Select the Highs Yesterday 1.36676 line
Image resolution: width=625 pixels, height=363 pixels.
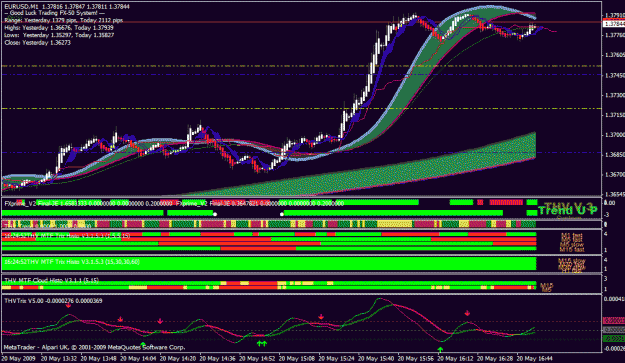(x=59, y=28)
